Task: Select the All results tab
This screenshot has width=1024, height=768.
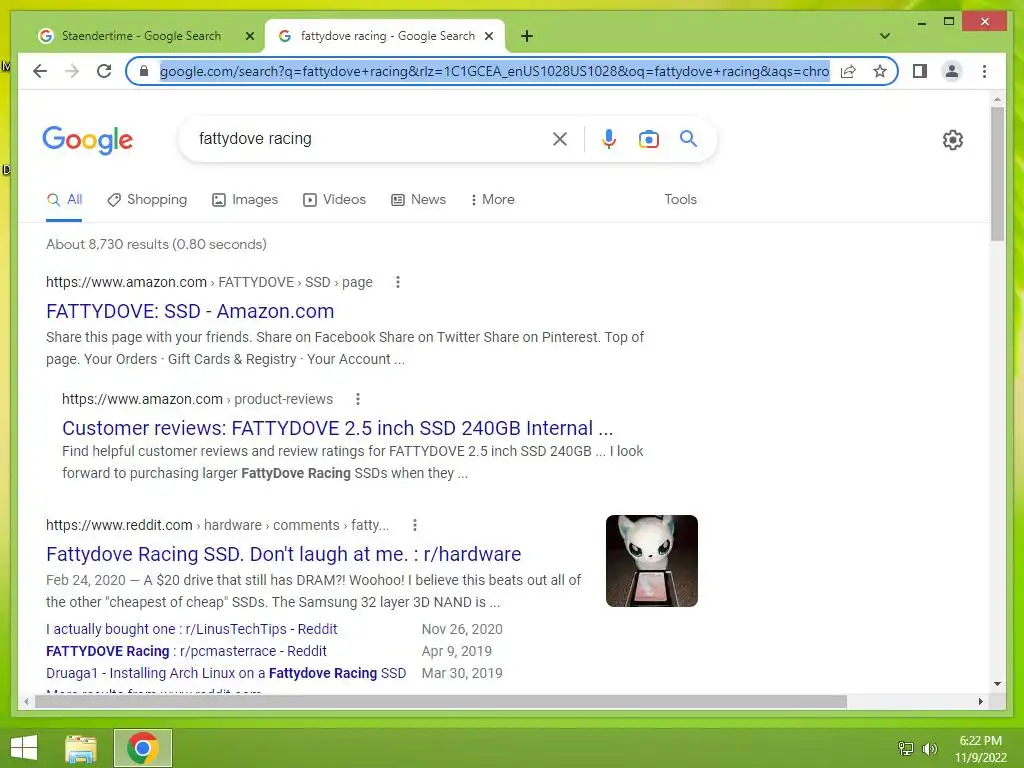Action: pos(64,199)
